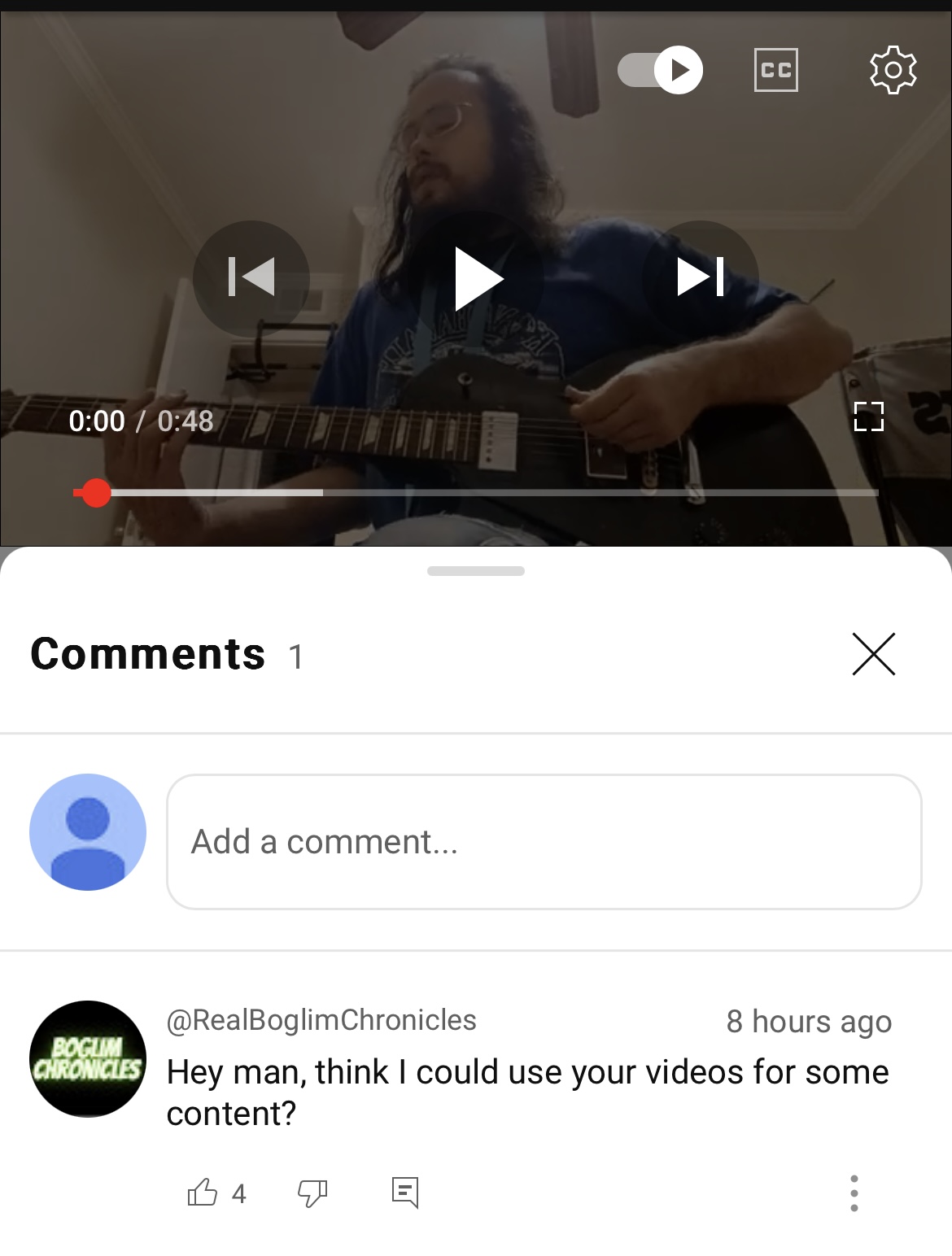Click the comment text about videos
952x1256 pixels.
(x=527, y=1092)
